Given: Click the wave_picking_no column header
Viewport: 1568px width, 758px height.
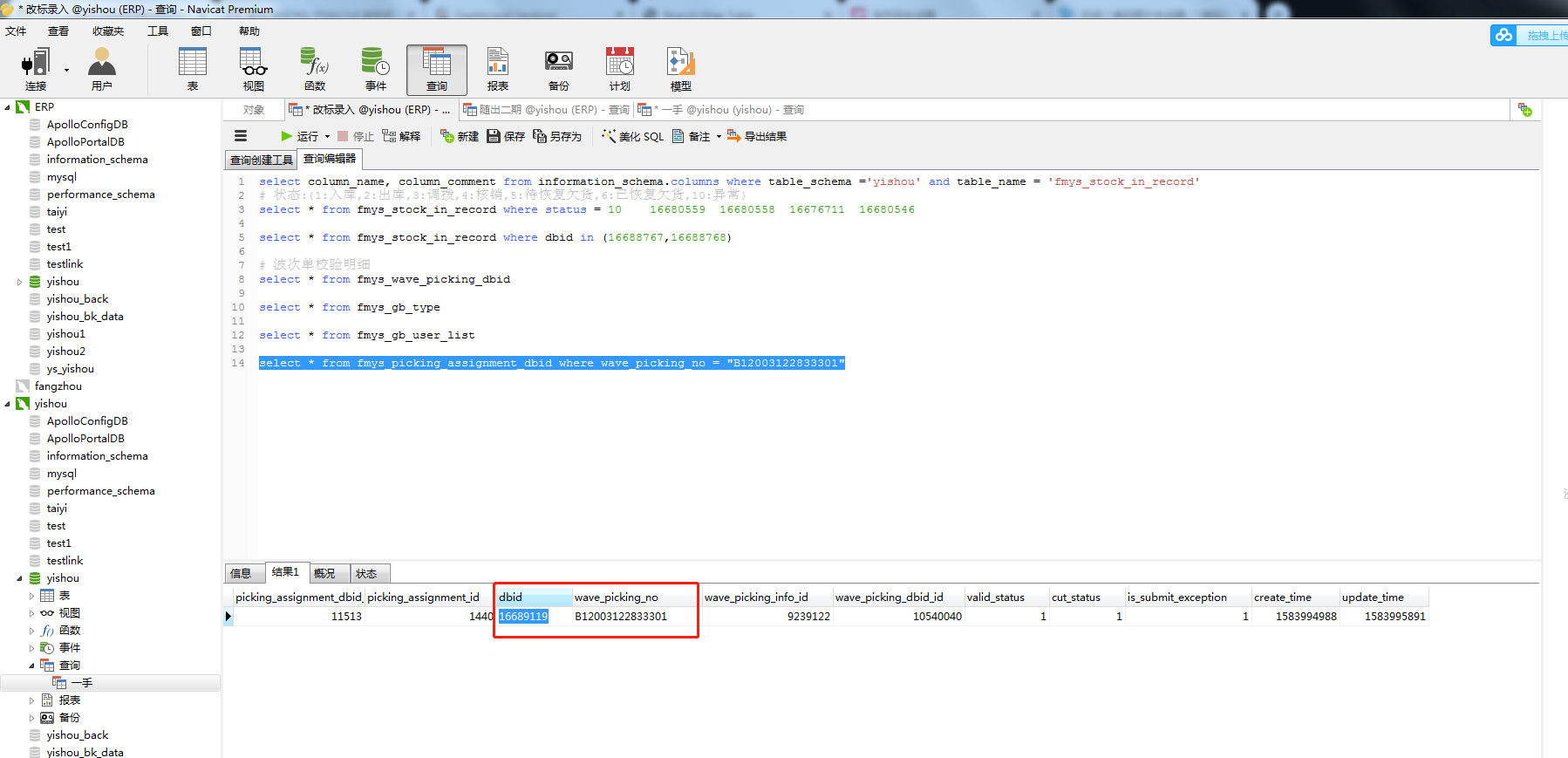Looking at the screenshot, I should tap(635, 598).
